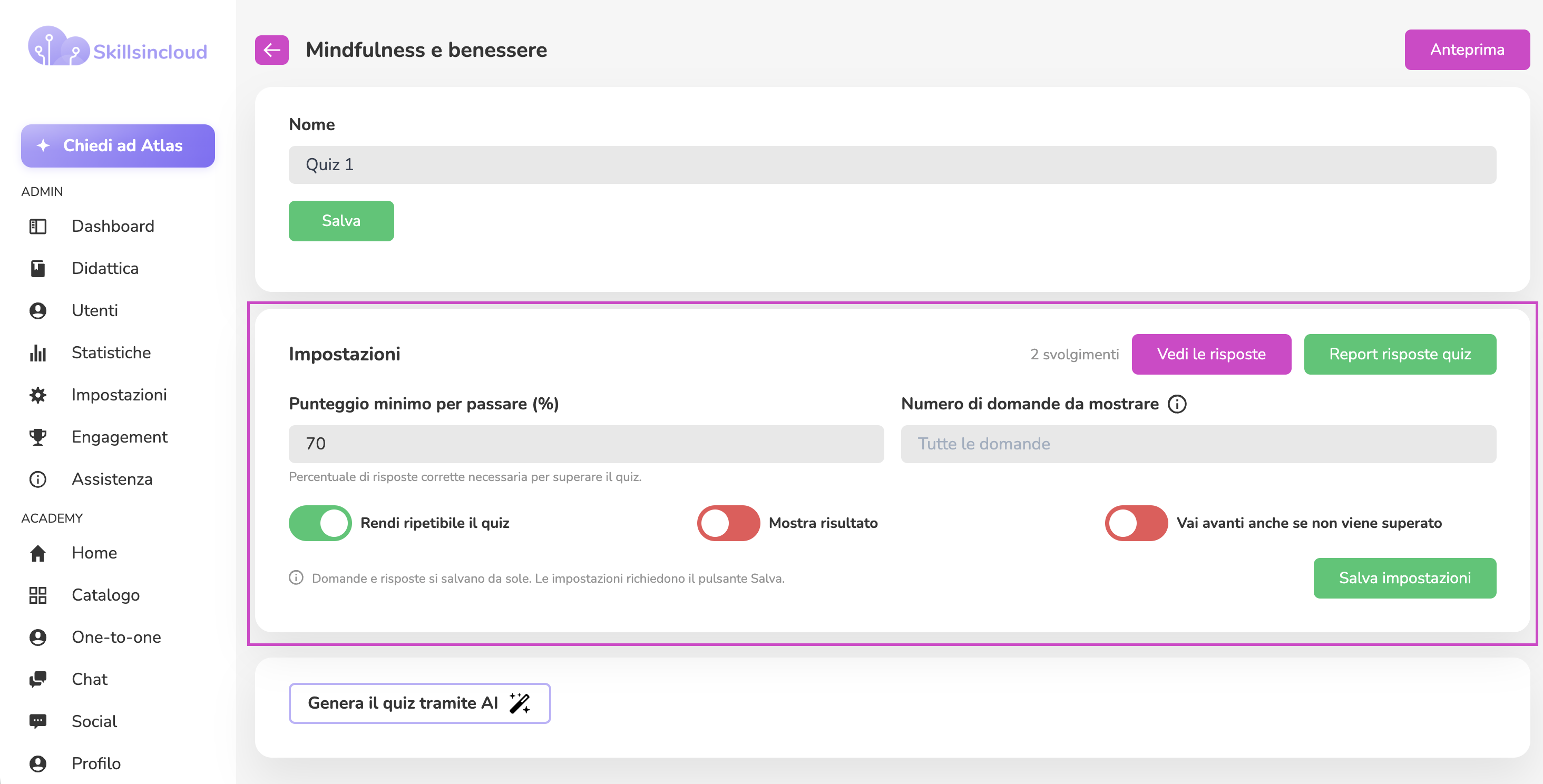Screen dimensions: 1543x784
Task: Click info icon beside Numero di domande
Action: (x=1177, y=404)
